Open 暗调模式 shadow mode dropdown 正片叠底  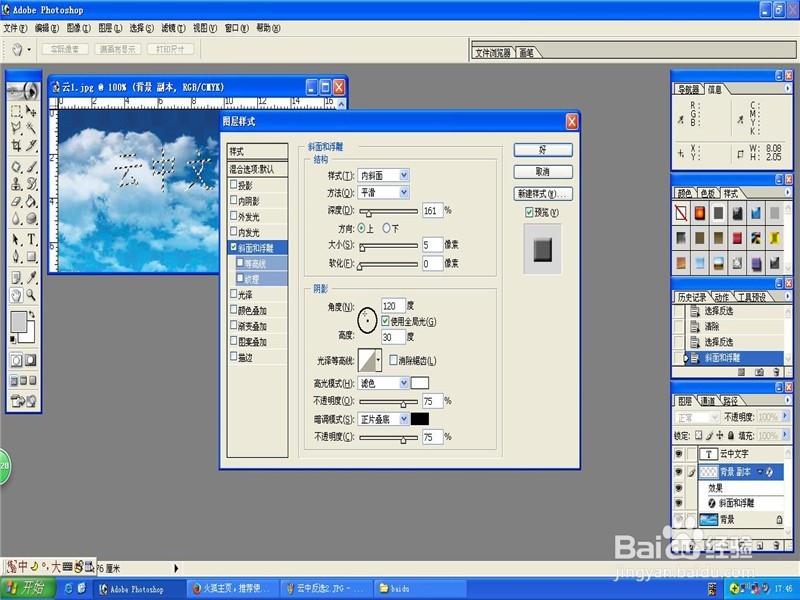click(383, 419)
